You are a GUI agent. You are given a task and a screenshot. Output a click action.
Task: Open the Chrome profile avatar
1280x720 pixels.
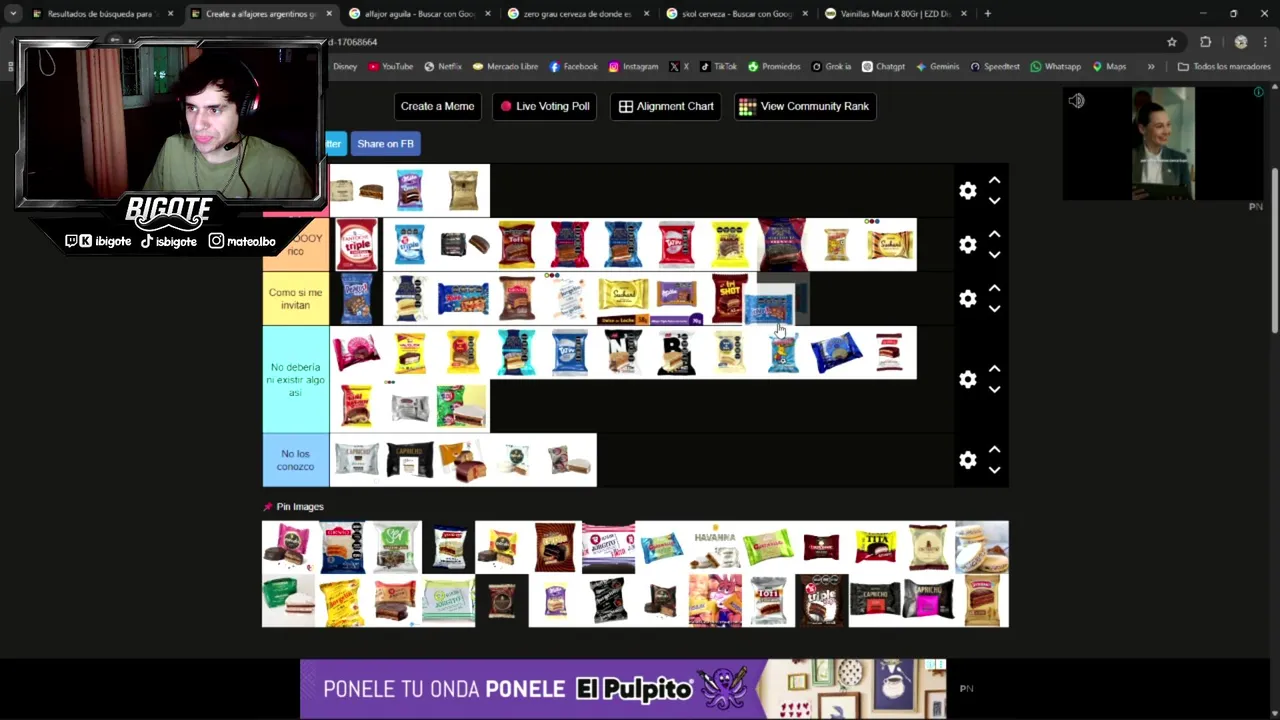tap(1241, 42)
